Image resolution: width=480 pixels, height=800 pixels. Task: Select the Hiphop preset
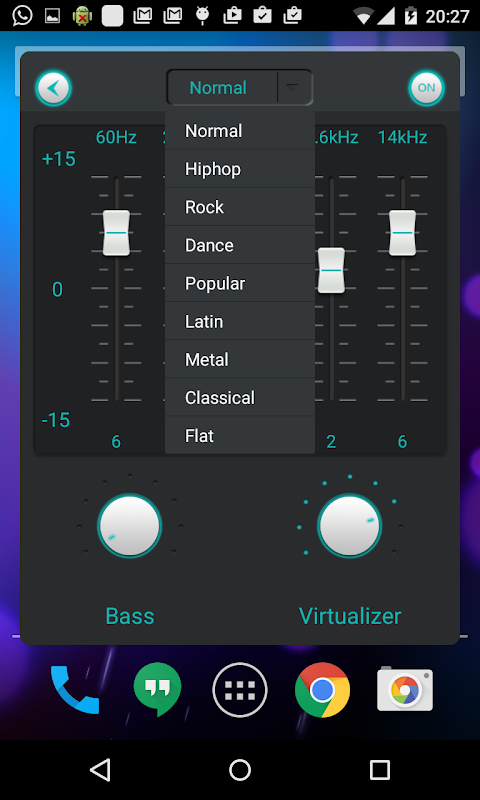click(239, 169)
